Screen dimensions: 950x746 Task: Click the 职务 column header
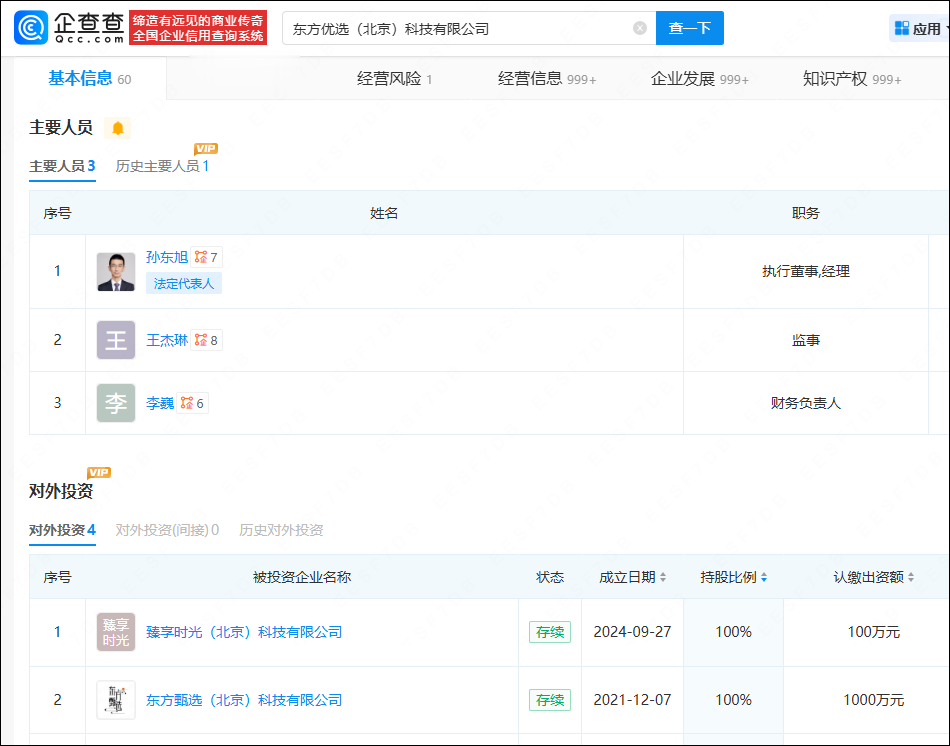[x=805, y=213]
